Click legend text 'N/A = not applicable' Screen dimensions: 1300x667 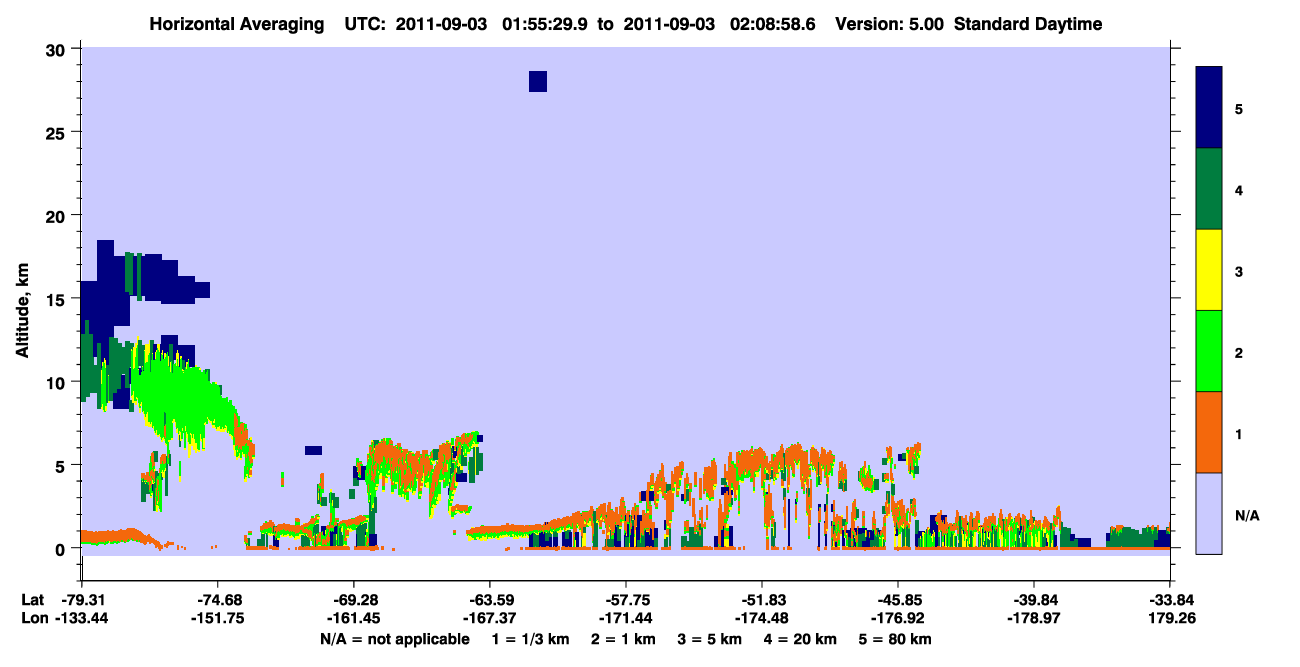[x=394, y=639]
